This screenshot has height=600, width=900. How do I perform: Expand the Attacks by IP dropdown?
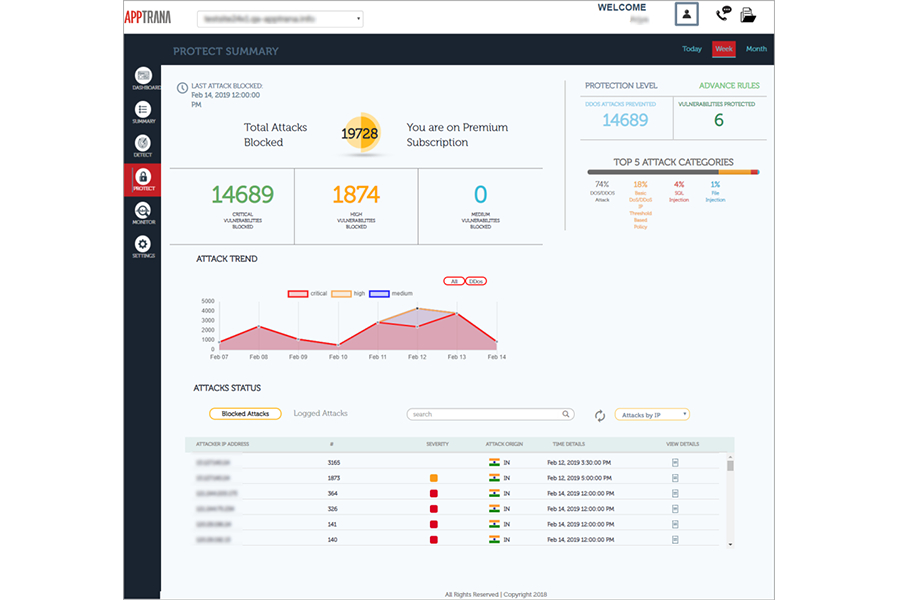[x=652, y=414]
